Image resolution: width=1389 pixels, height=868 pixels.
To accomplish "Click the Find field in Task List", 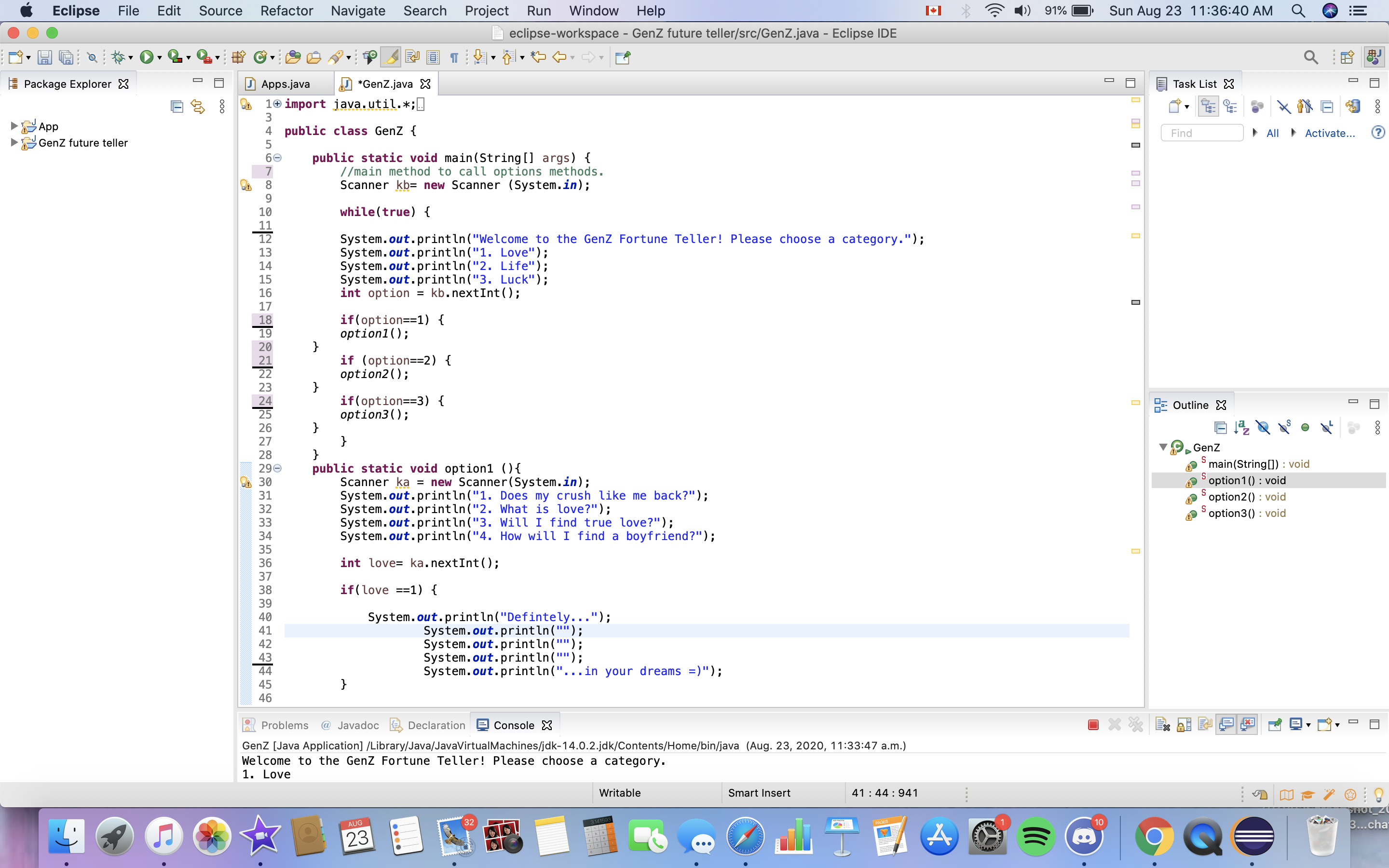I will coord(1201,133).
